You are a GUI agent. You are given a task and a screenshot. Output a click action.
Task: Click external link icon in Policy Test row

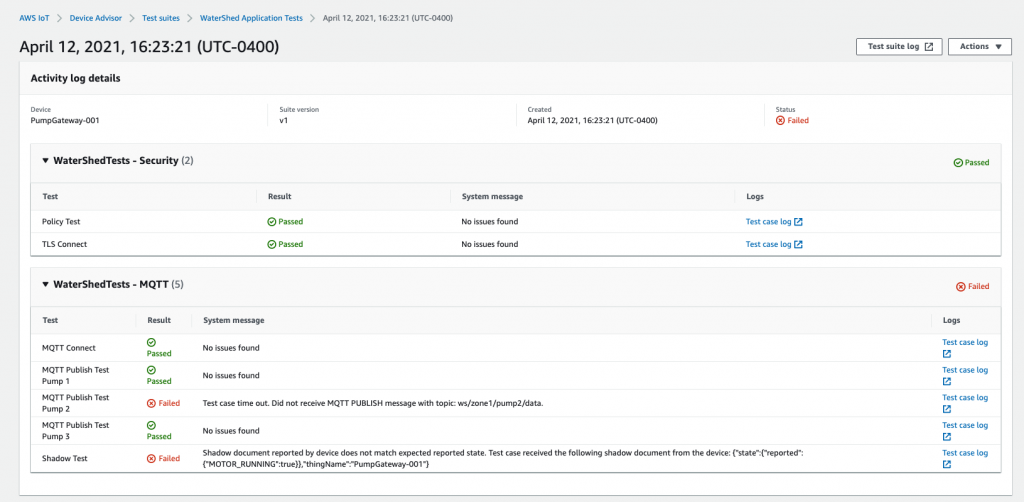pos(798,222)
